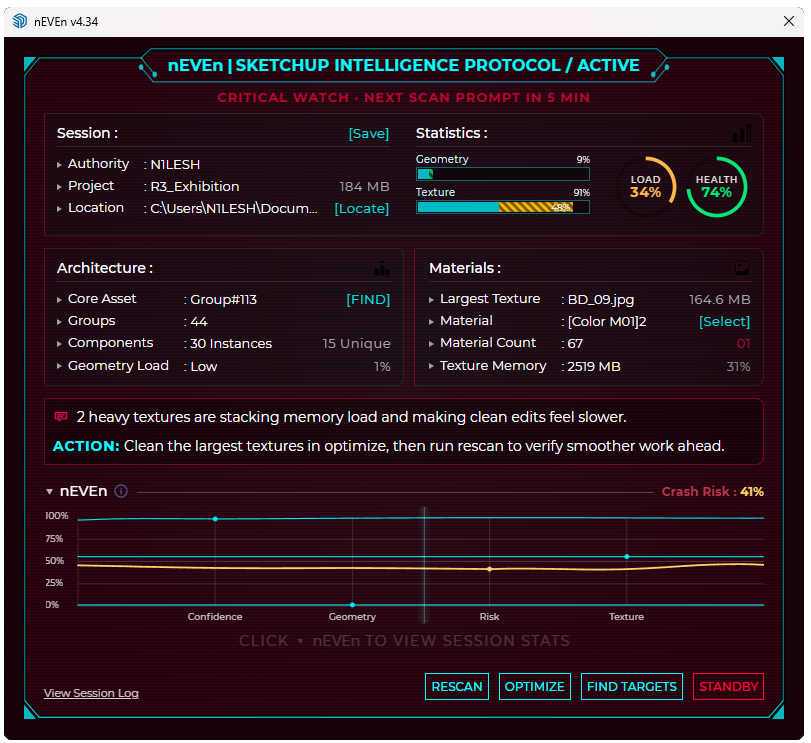Viewport: 811px width, 743px height.
Task: Click the Architecture panel chart icon
Action: 382,268
